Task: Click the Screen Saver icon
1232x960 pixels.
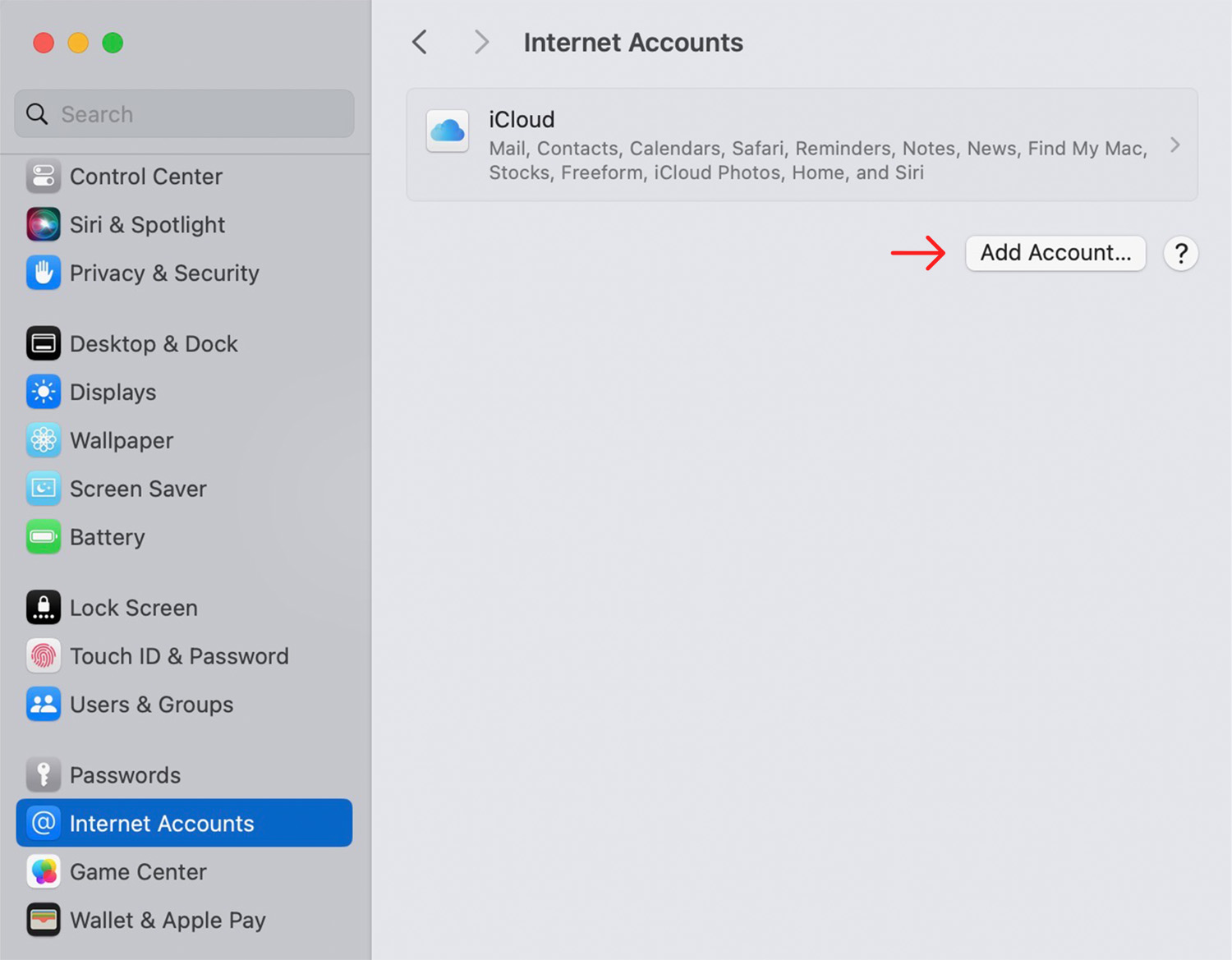Action: [44, 489]
